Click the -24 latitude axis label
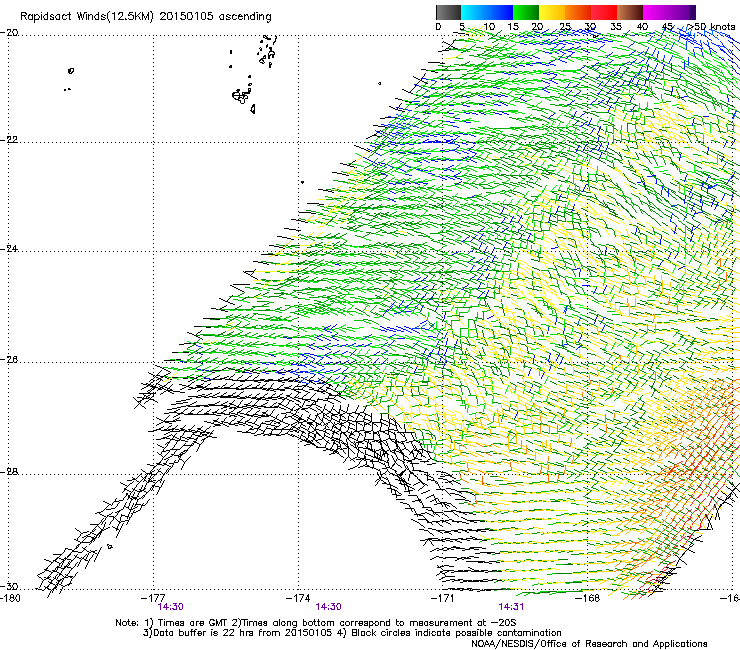 [x=9, y=249]
